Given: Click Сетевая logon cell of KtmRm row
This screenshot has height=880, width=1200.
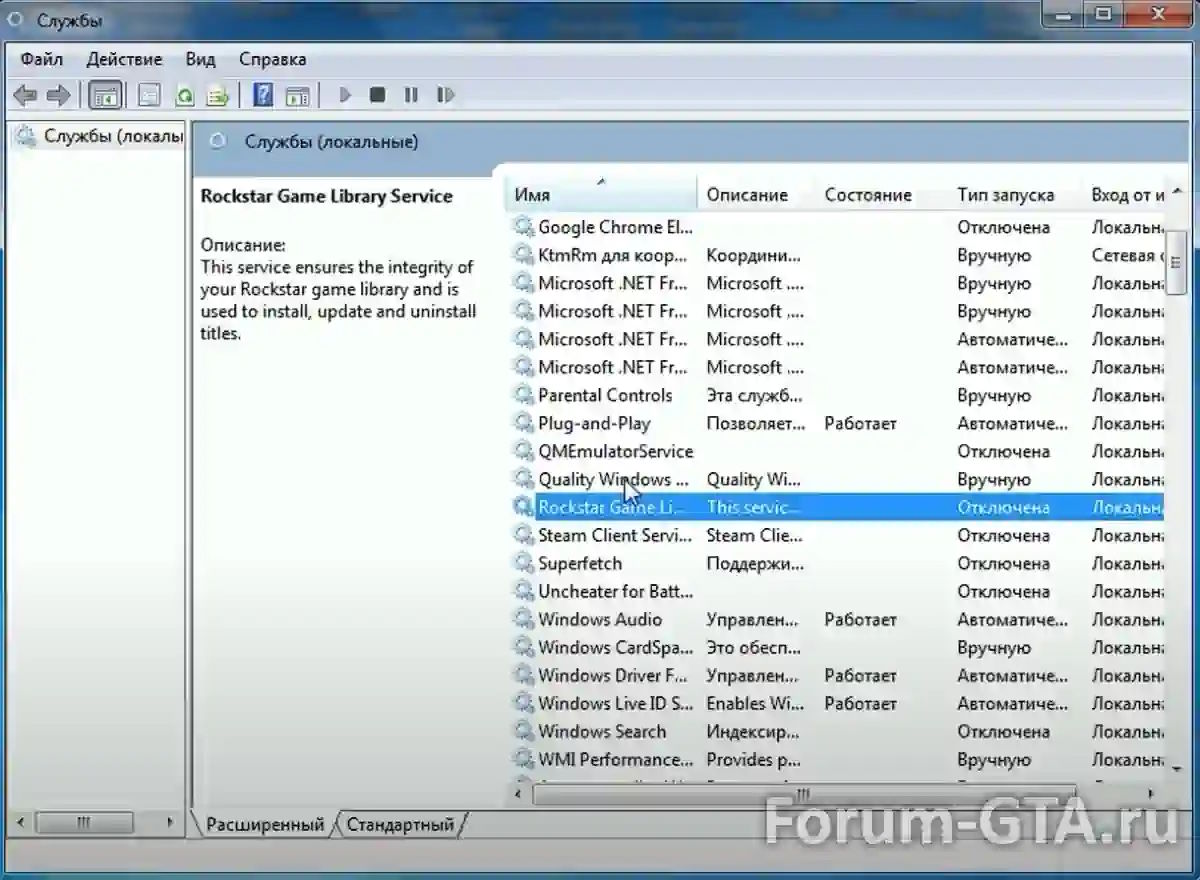Looking at the screenshot, I should point(1127,255).
